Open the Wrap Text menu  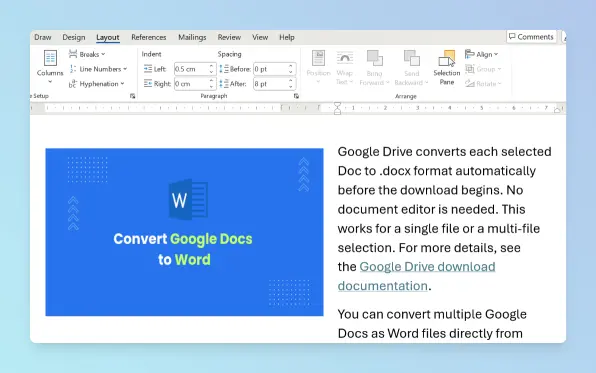coord(344,67)
